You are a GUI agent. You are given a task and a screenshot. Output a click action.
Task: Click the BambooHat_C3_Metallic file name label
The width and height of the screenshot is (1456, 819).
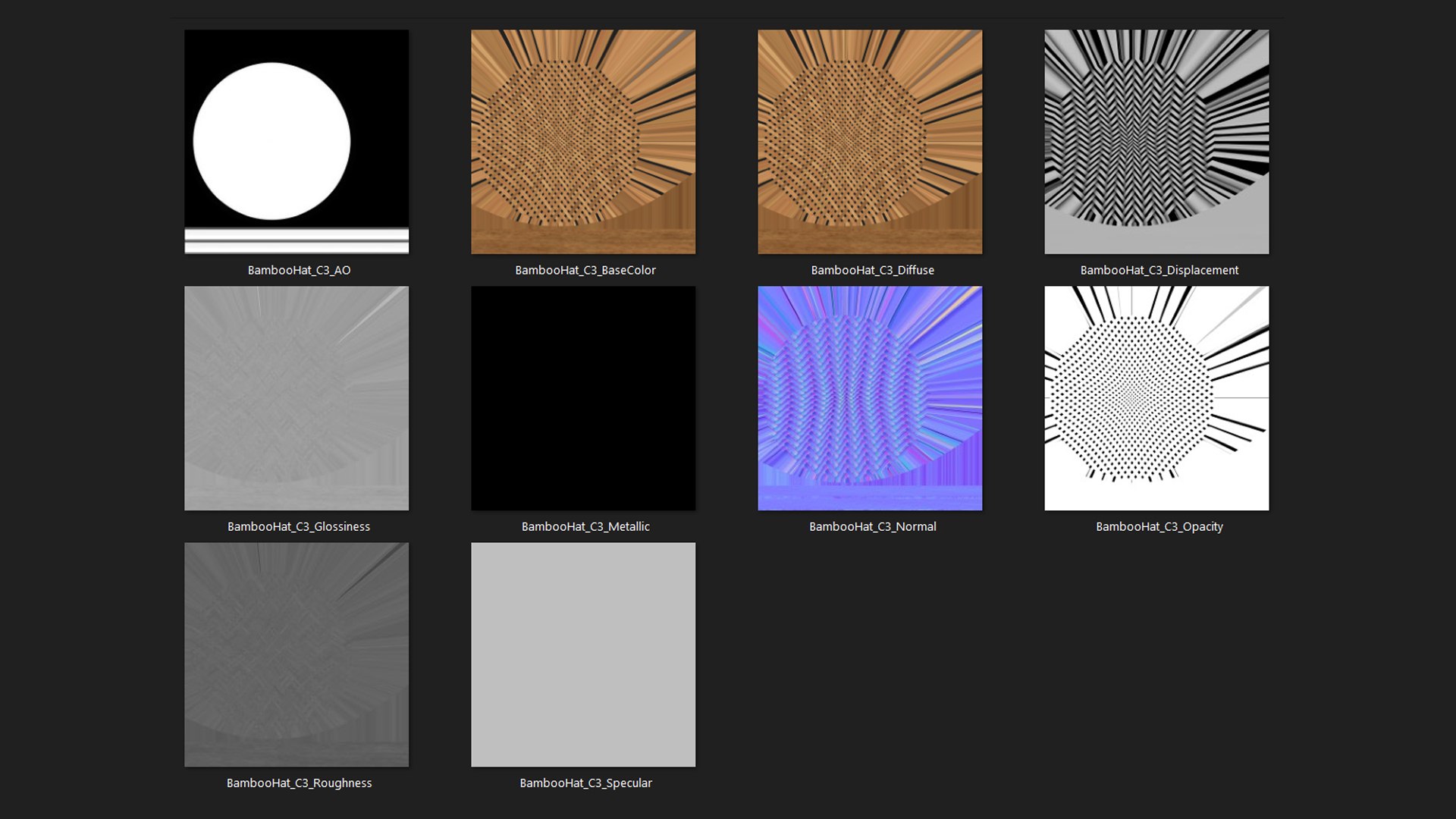[585, 526]
